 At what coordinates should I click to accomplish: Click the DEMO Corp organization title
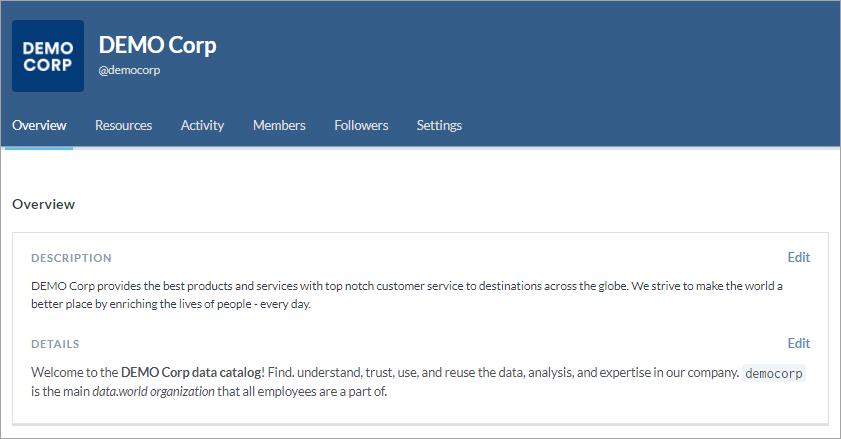(157, 45)
